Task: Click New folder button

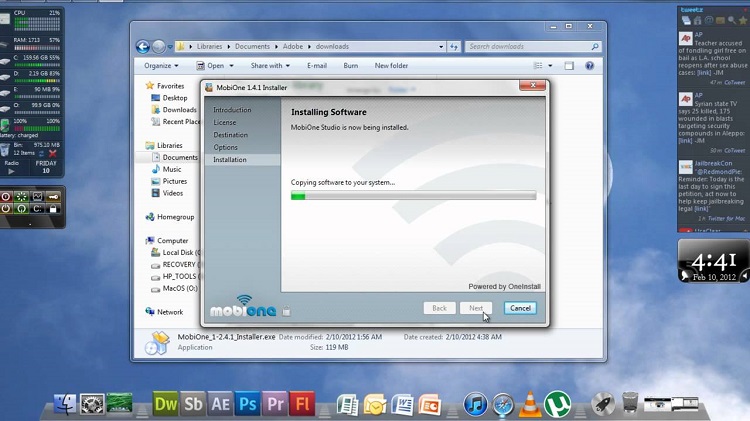Action: point(391,66)
